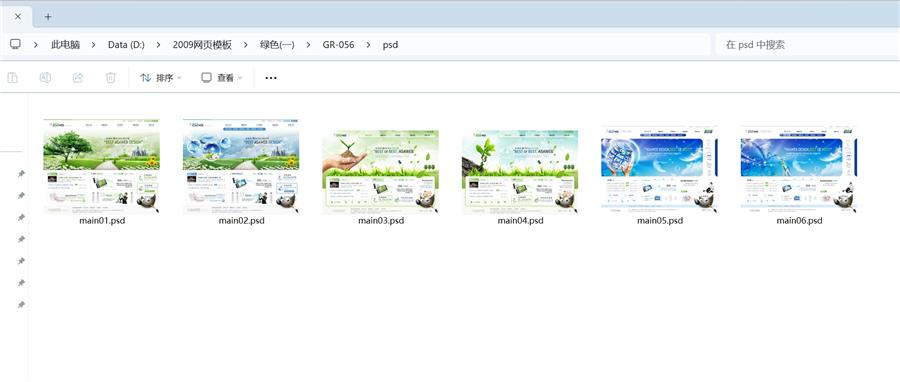Click the 在 psd 中搜索 search box

(805, 45)
